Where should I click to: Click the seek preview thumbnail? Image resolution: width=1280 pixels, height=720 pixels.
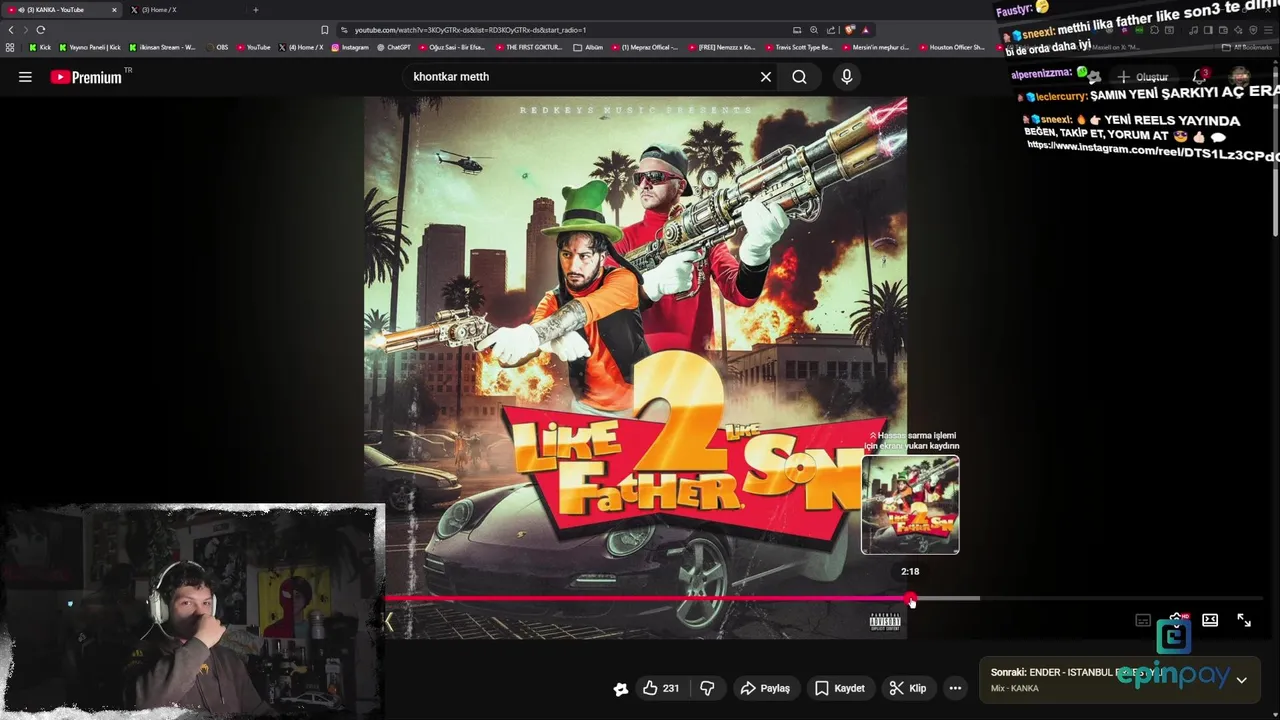pos(910,505)
